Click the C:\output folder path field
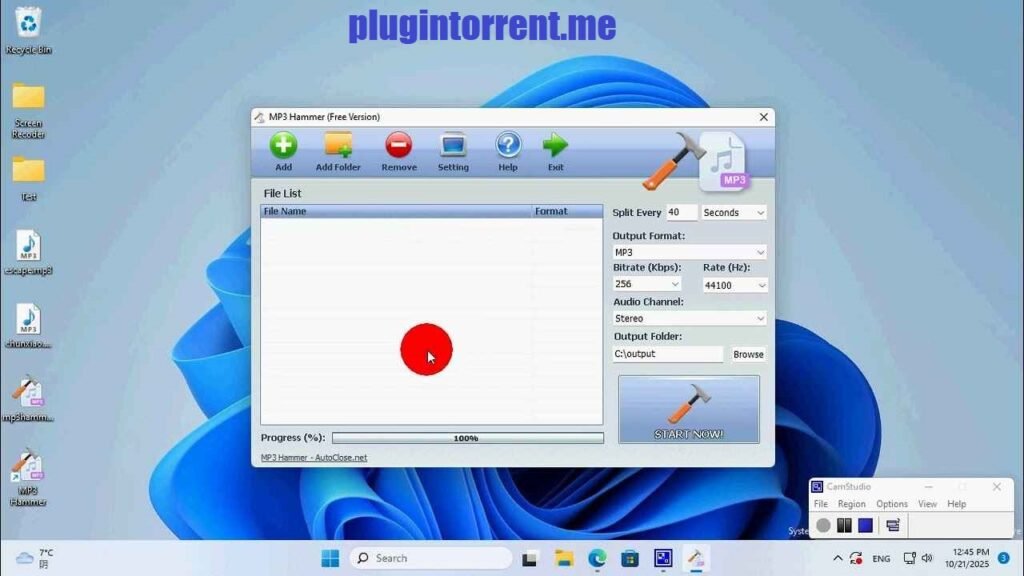The height and width of the screenshot is (576, 1024). (x=667, y=354)
